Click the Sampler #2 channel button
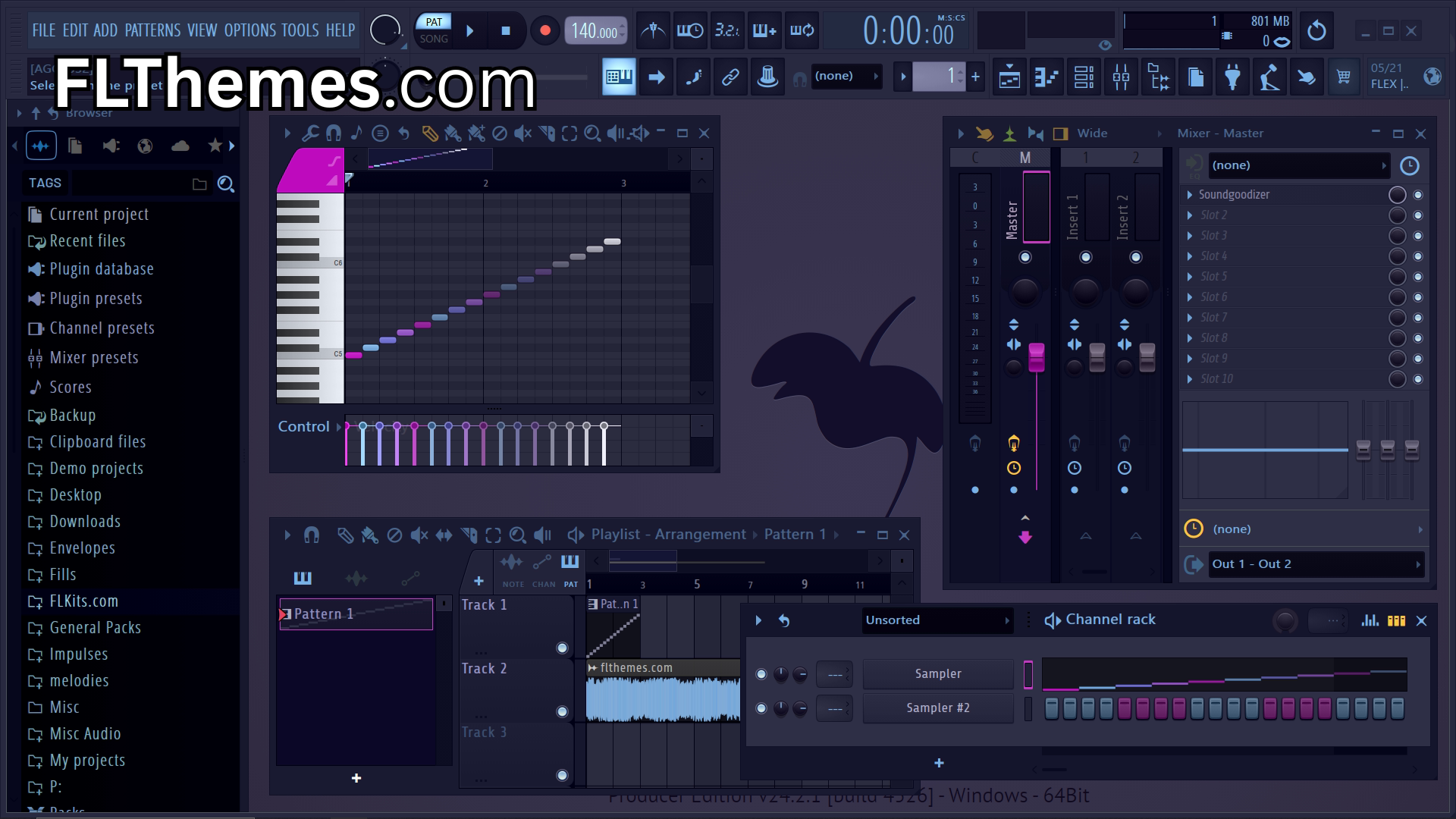Screen dimensions: 1456x819 coord(938,708)
